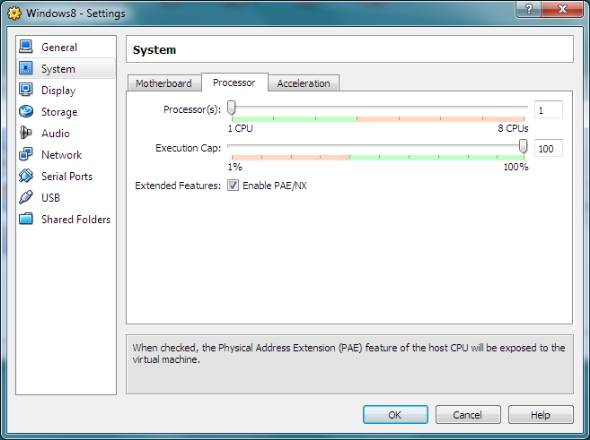Switch to the Motherboard tab
The width and height of the screenshot is (590, 440).
164,83
